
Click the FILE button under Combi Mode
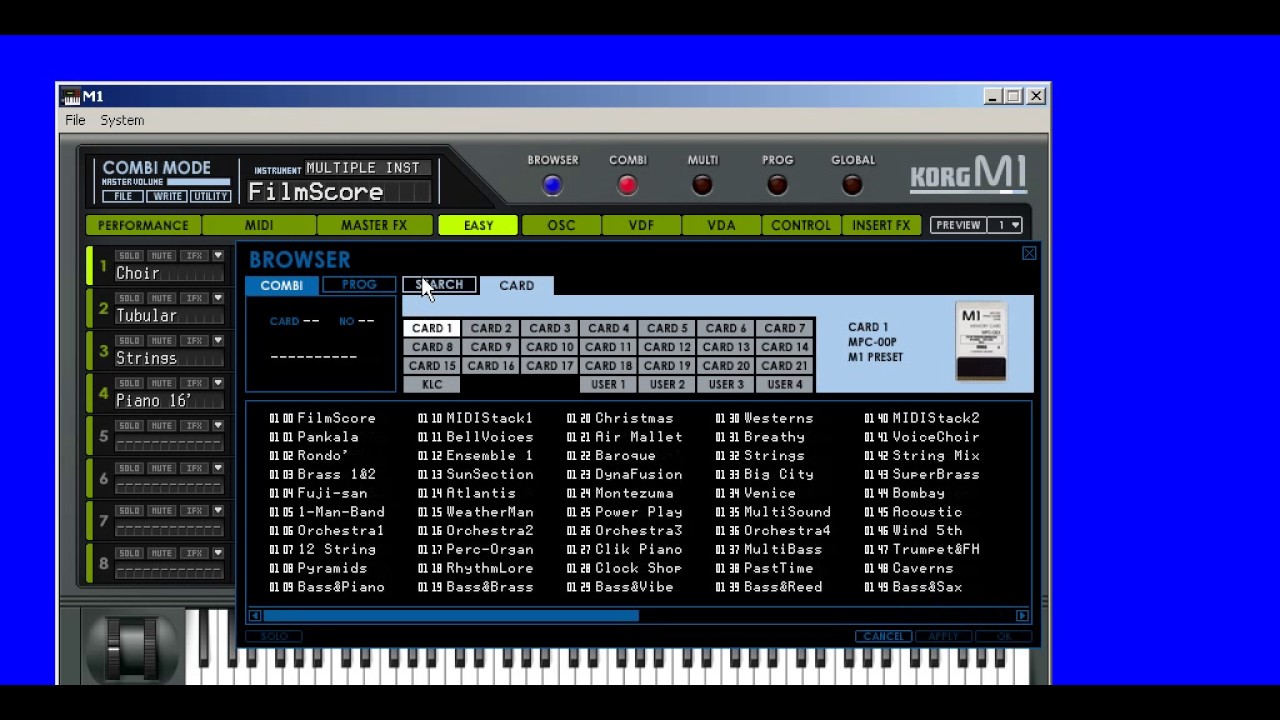point(123,196)
